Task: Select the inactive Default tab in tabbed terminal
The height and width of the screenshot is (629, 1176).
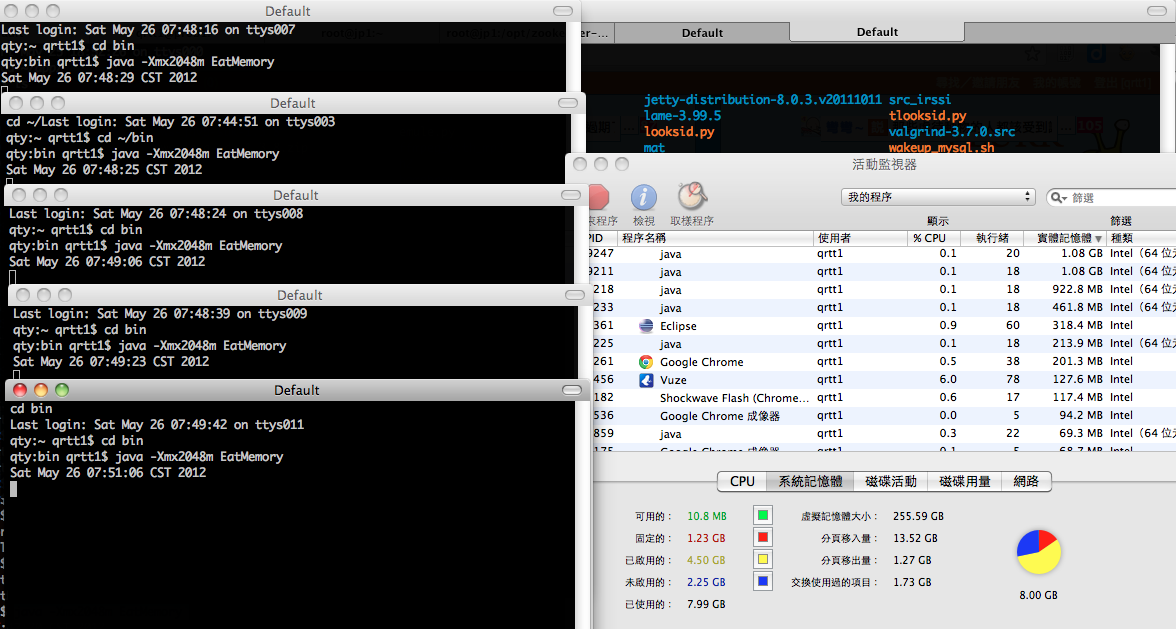Action: [702, 33]
